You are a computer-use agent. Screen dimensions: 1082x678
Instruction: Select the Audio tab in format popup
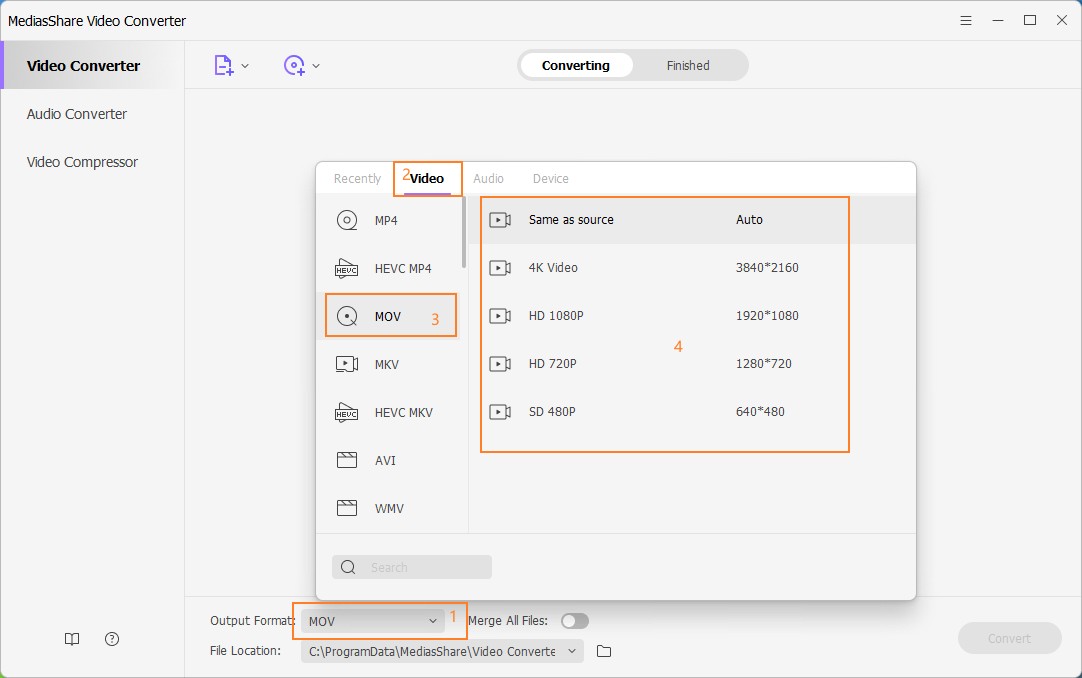click(488, 179)
